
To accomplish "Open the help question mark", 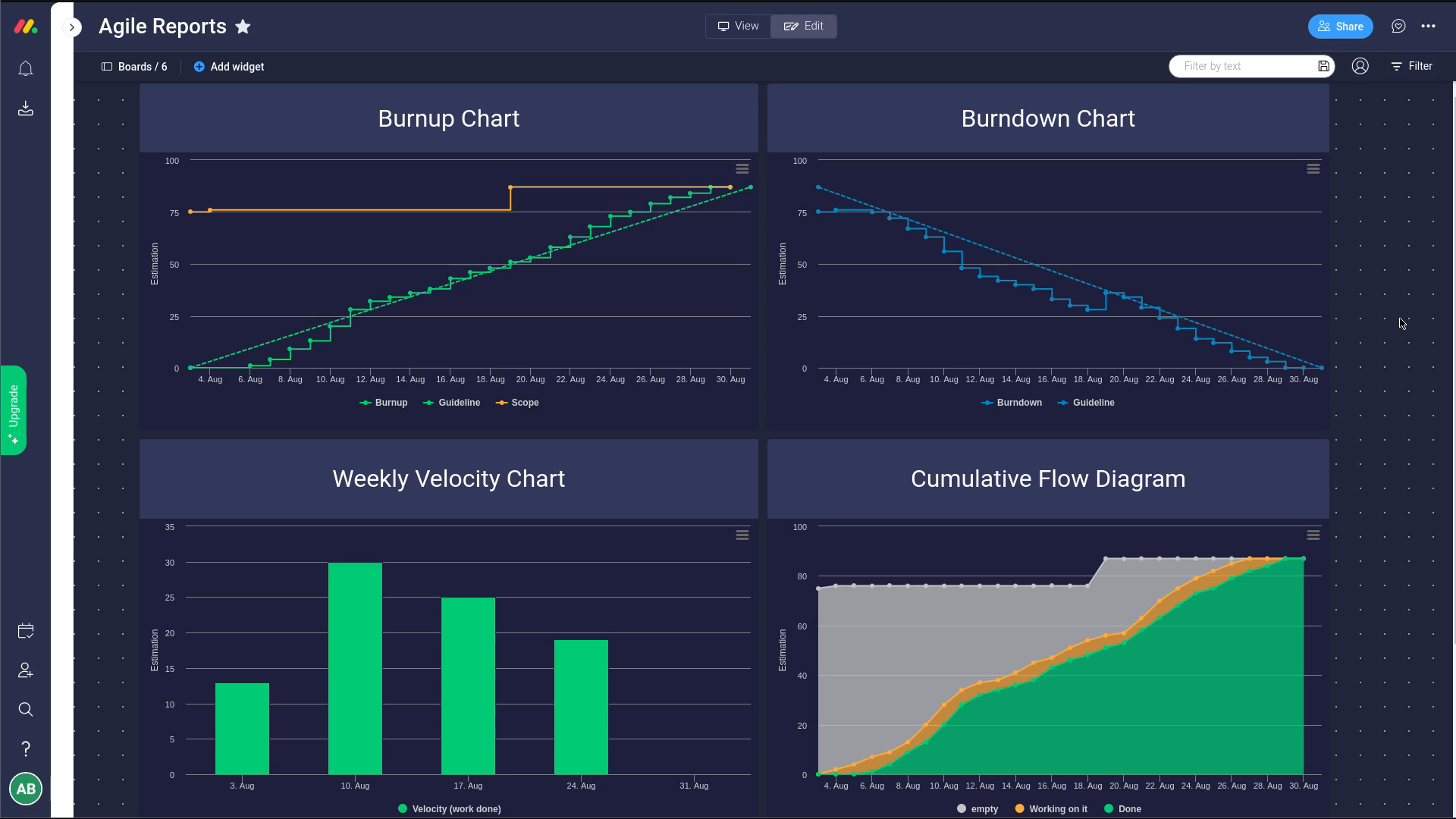I will [25, 749].
